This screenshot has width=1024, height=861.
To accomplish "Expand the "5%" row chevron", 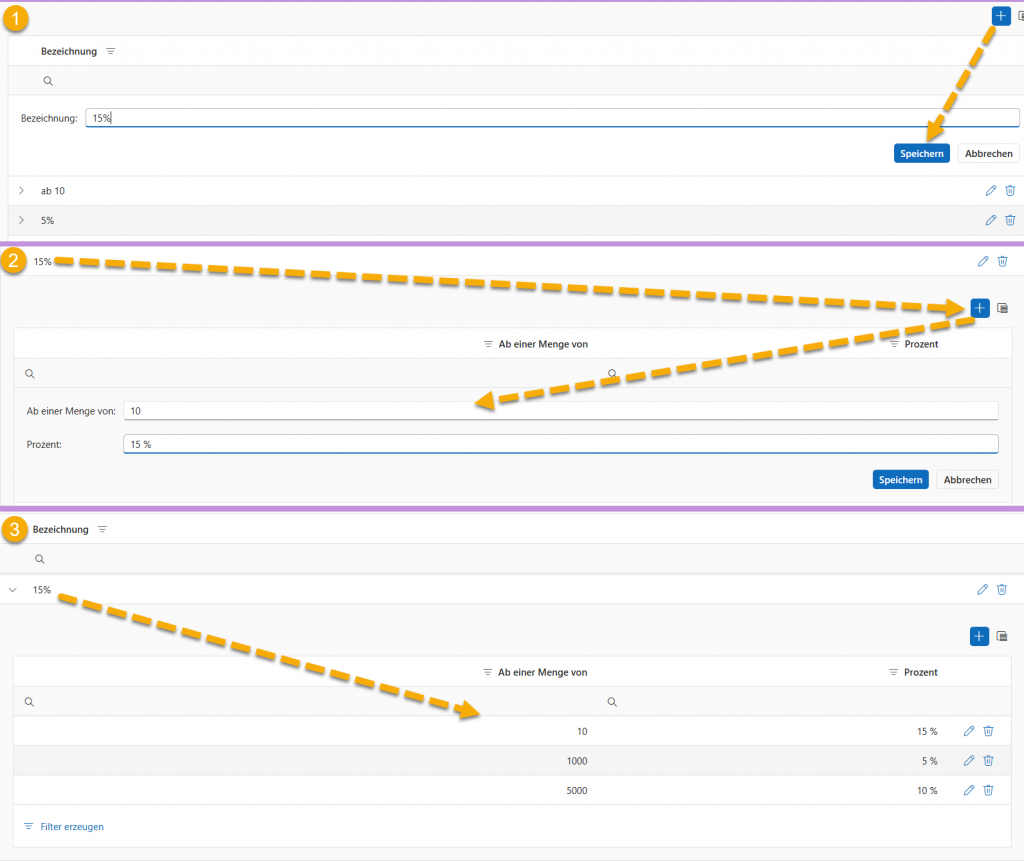I will (x=22, y=220).
